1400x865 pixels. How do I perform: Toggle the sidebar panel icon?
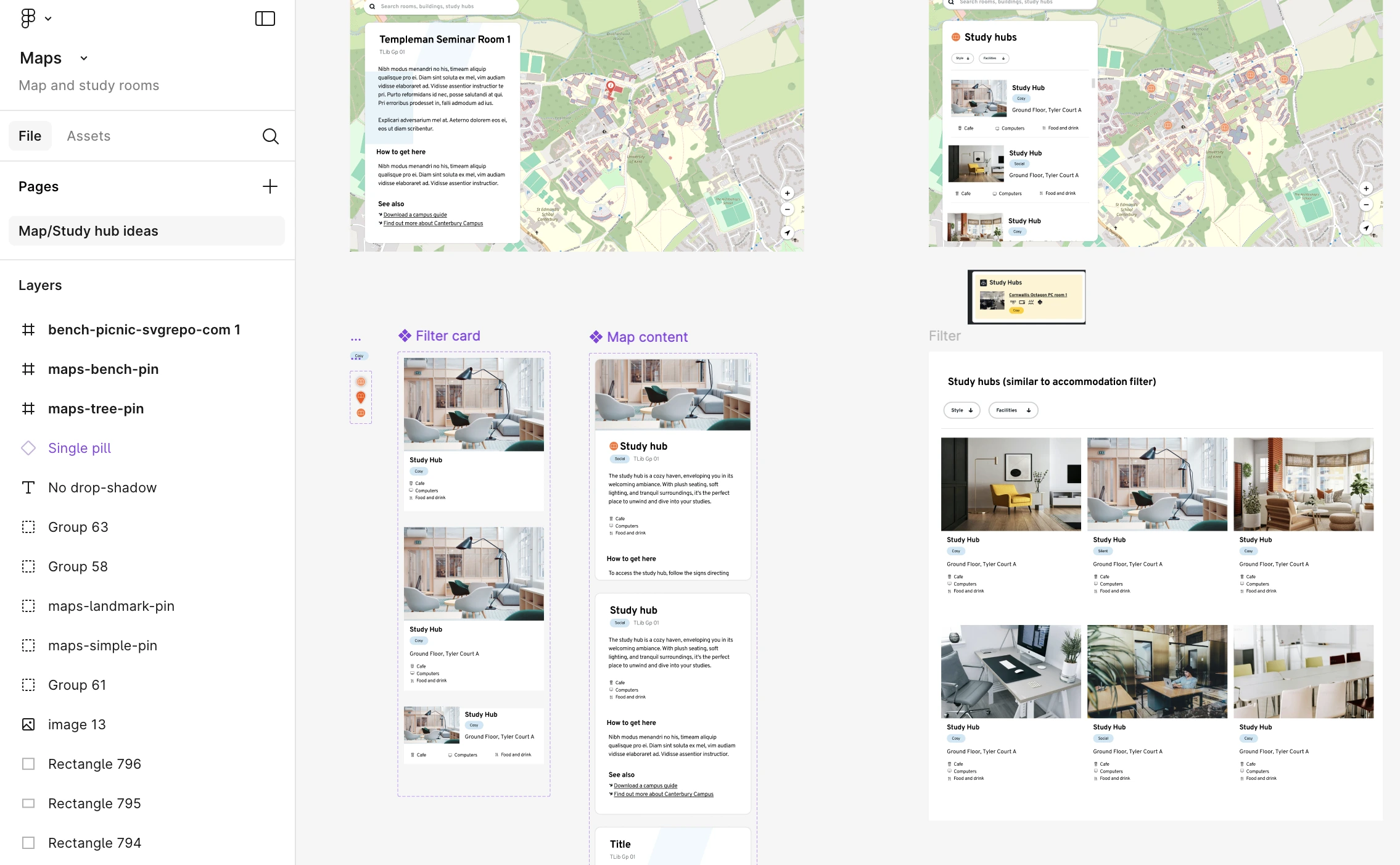pos(265,19)
